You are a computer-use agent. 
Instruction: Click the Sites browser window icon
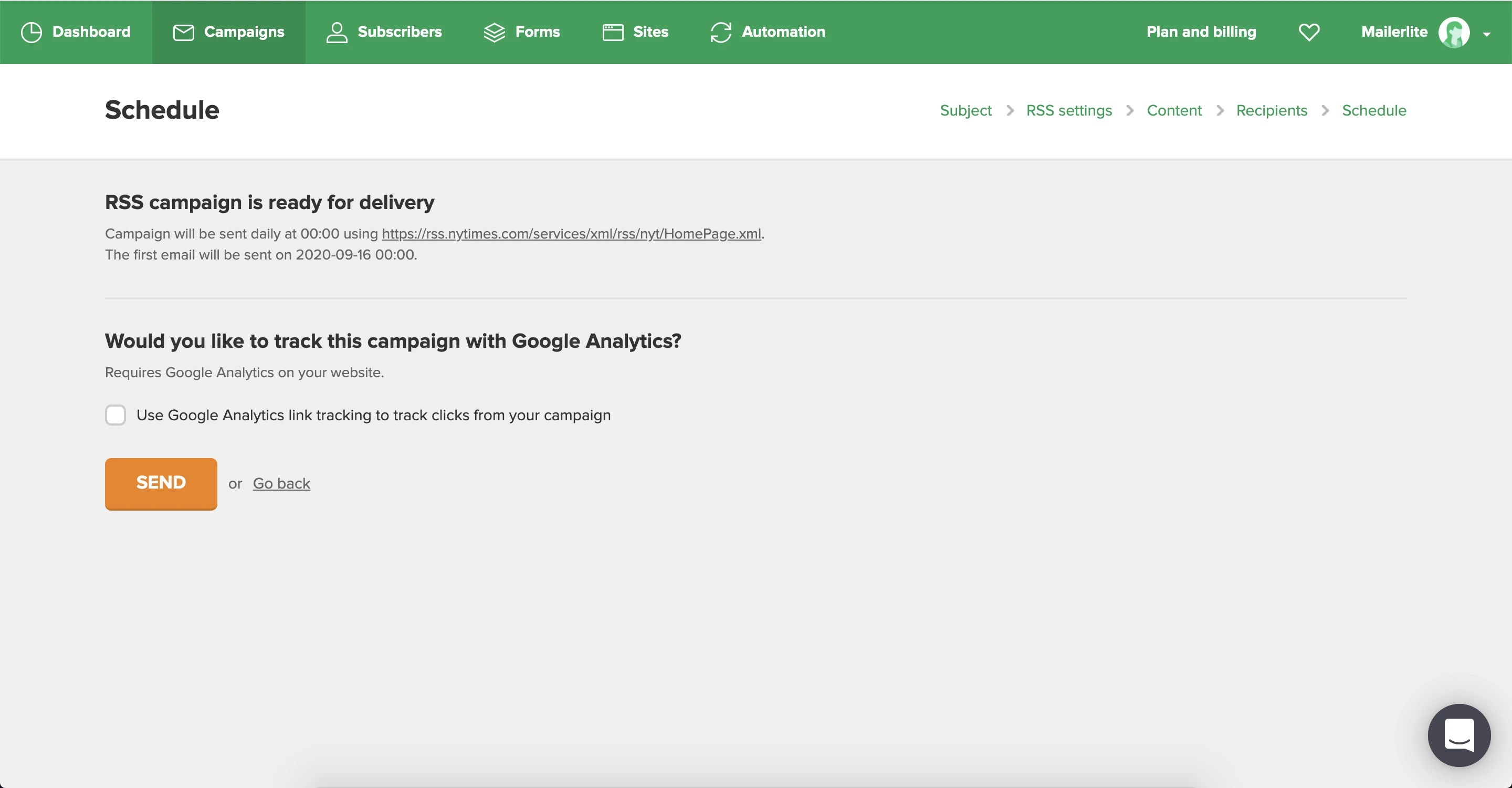[x=613, y=32]
